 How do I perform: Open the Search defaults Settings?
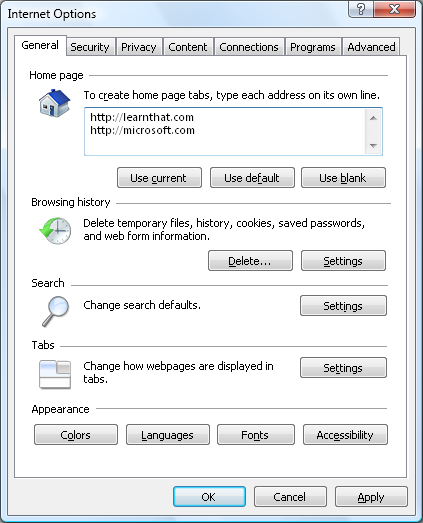[x=343, y=306]
